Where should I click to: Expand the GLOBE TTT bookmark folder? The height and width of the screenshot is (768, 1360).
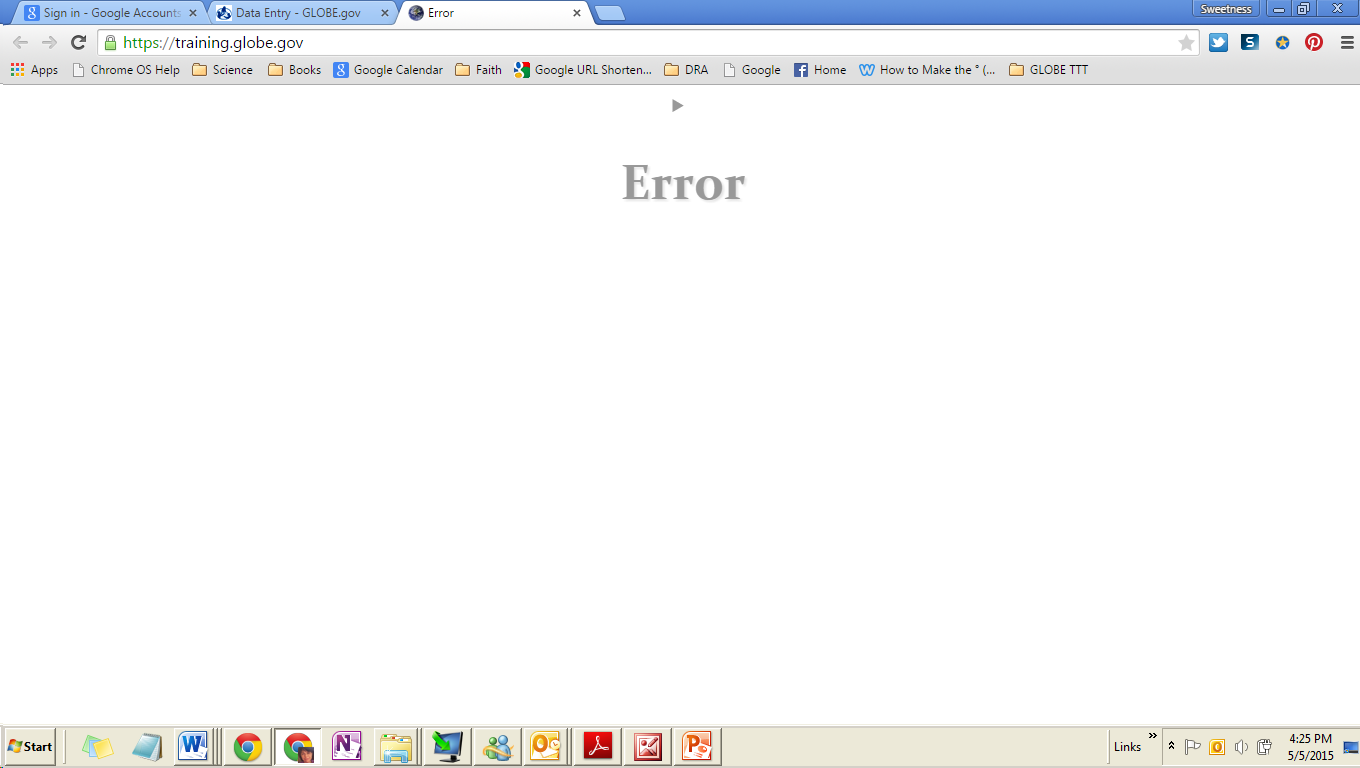(x=1048, y=70)
